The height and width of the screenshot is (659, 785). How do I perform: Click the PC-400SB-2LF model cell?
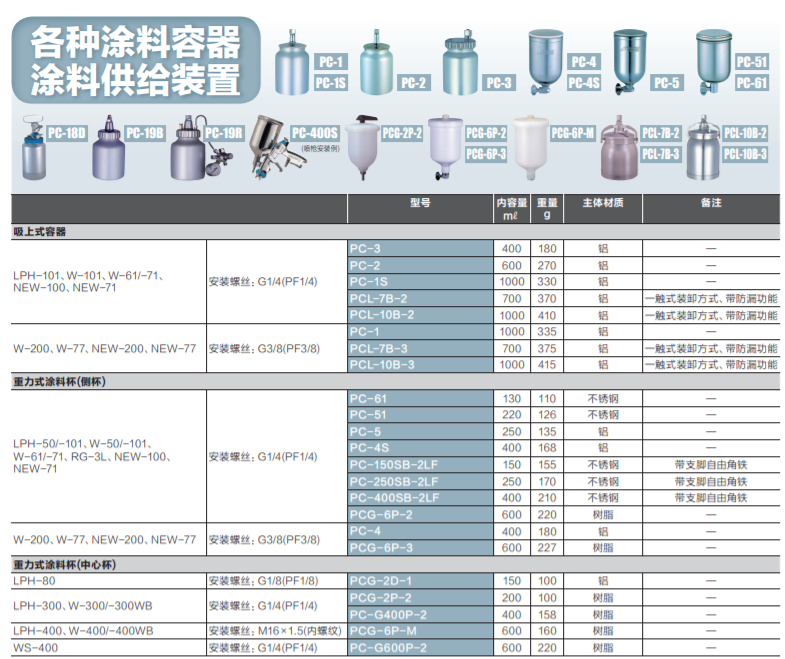point(420,498)
